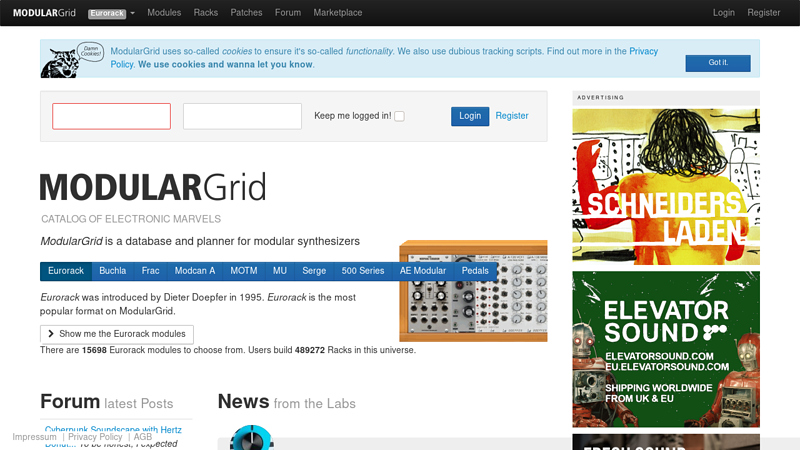Screen dimensions: 800x450
Task: Click Register in the top navbar
Action: click(763, 13)
